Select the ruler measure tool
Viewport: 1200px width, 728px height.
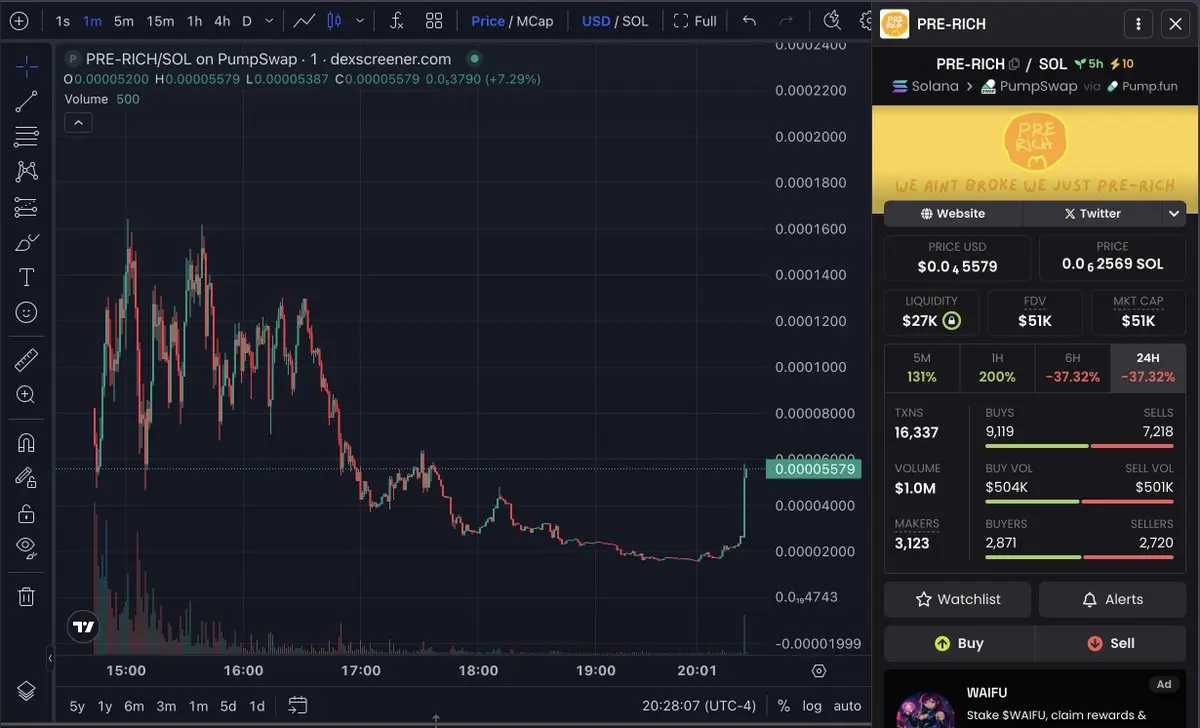click(27, 359)
